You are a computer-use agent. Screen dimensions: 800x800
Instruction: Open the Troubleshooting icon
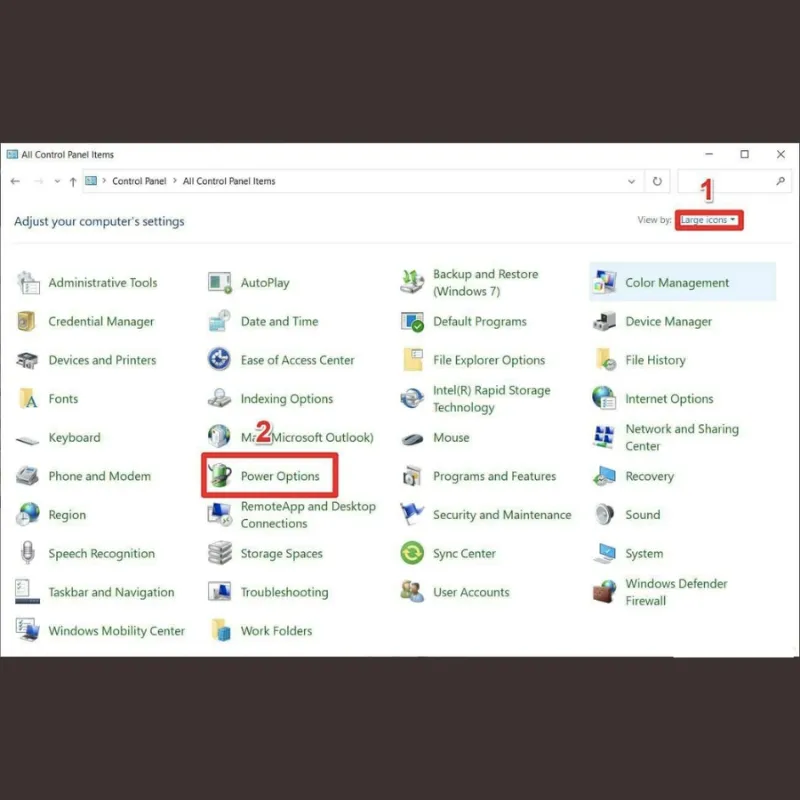click(x=220, y=592)
